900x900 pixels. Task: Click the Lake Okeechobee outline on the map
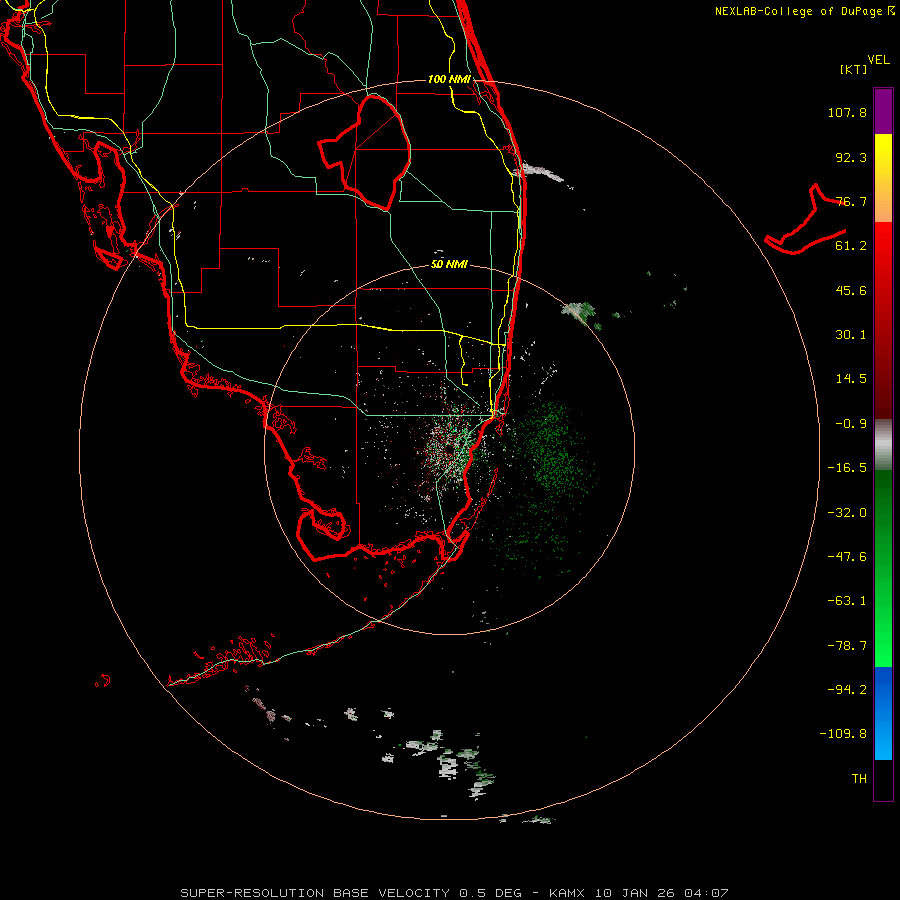[364, 152]
